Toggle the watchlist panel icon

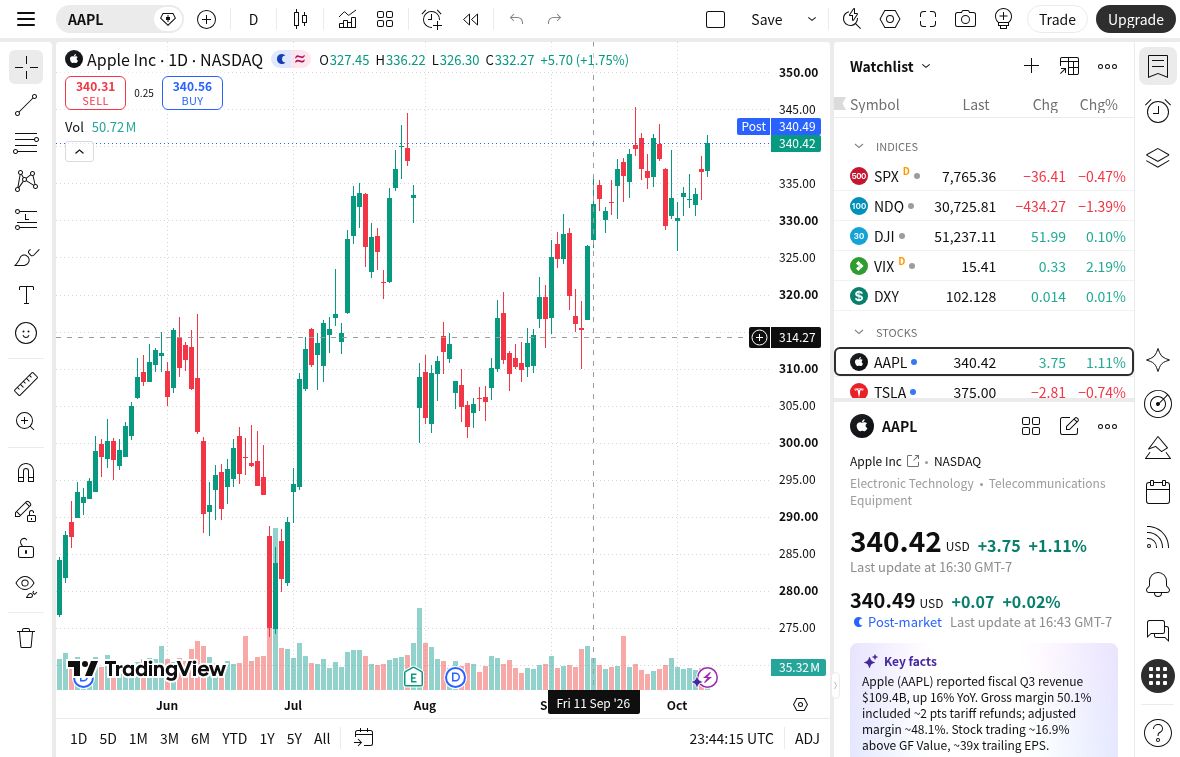[x=1157, y=66]
